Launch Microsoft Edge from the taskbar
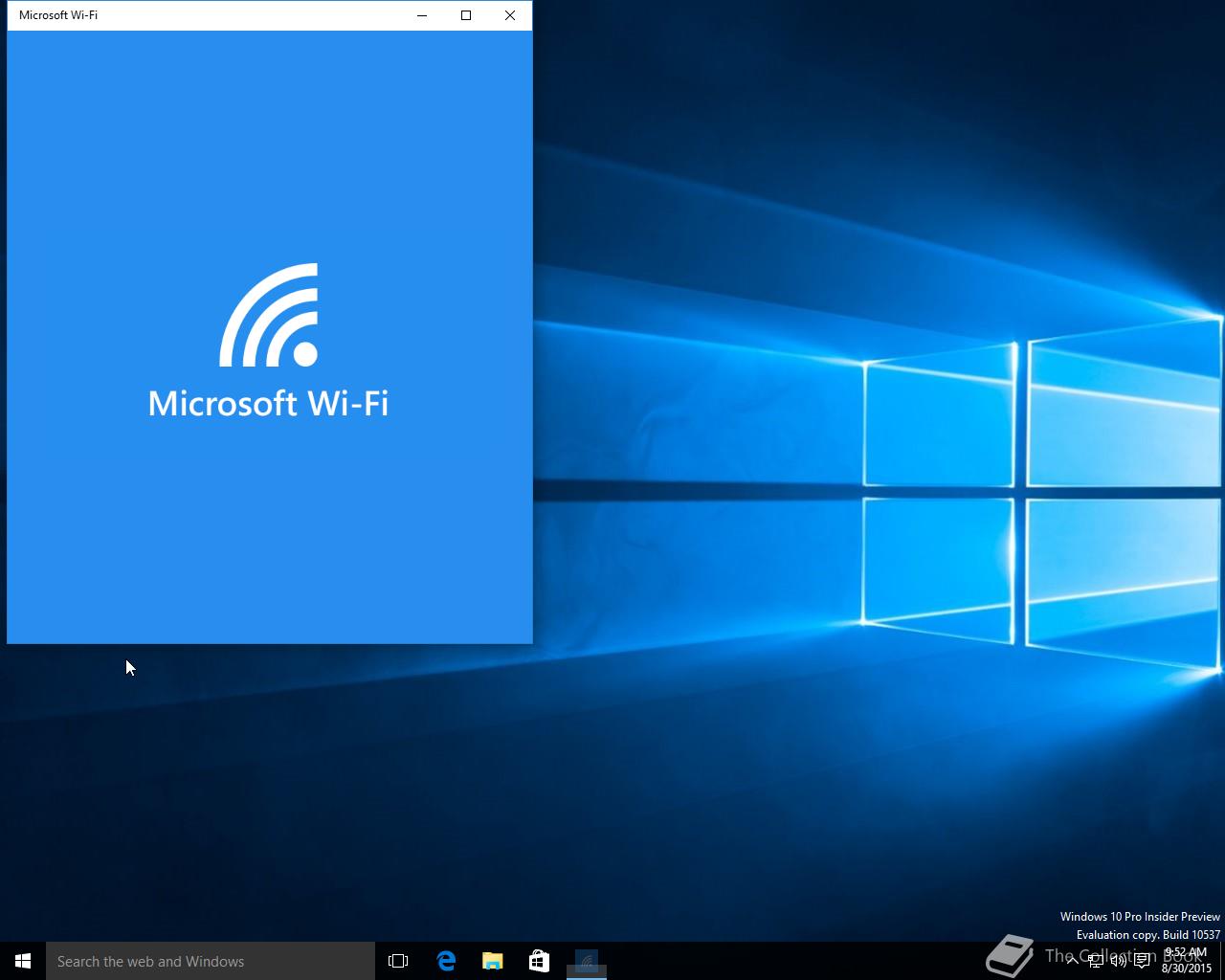1225x980 pixels. pyautogui.click(x=446, y=961)
